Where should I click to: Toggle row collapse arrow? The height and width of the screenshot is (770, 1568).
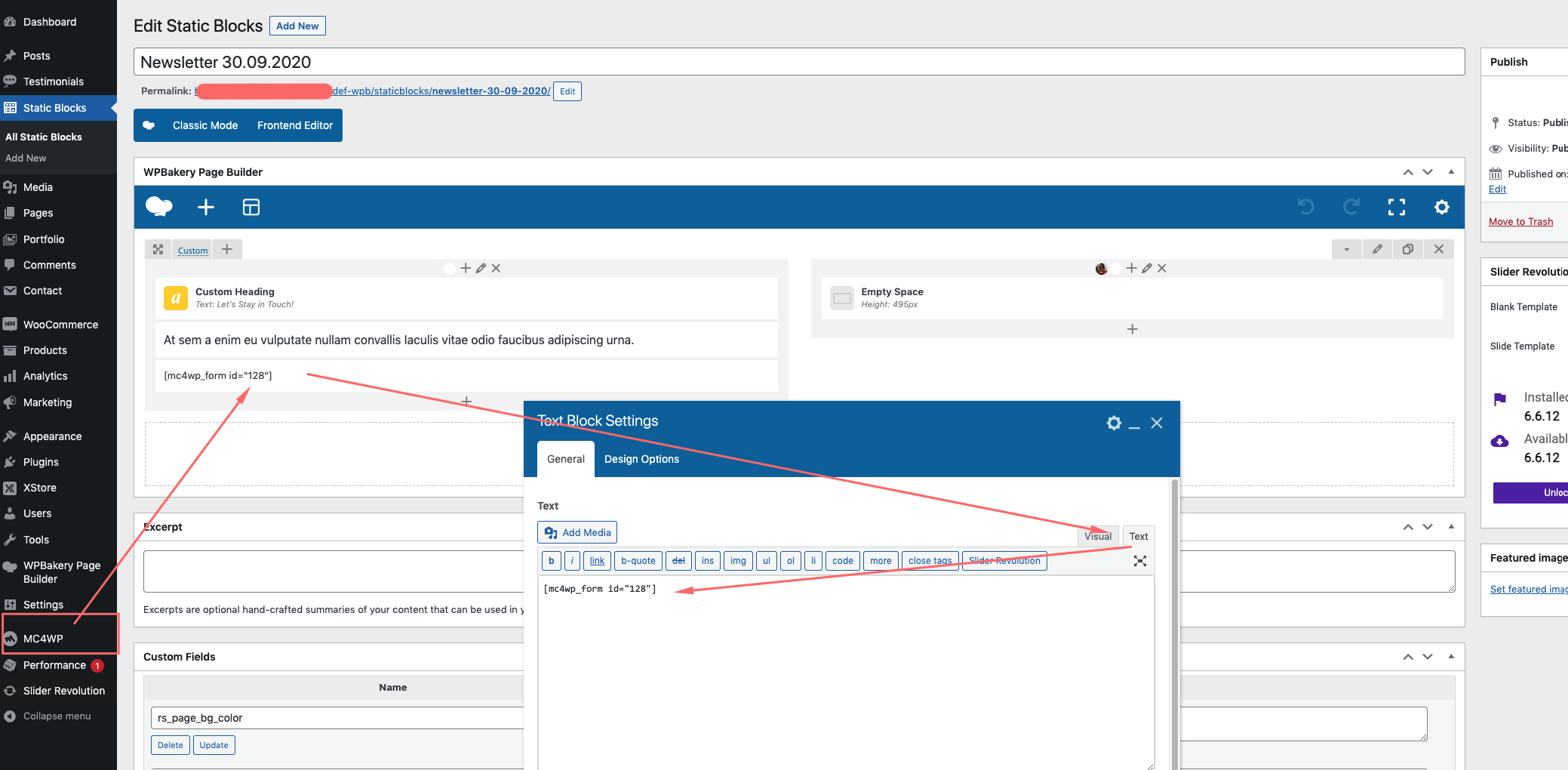pyautogui.click(x=1347, y=249)
